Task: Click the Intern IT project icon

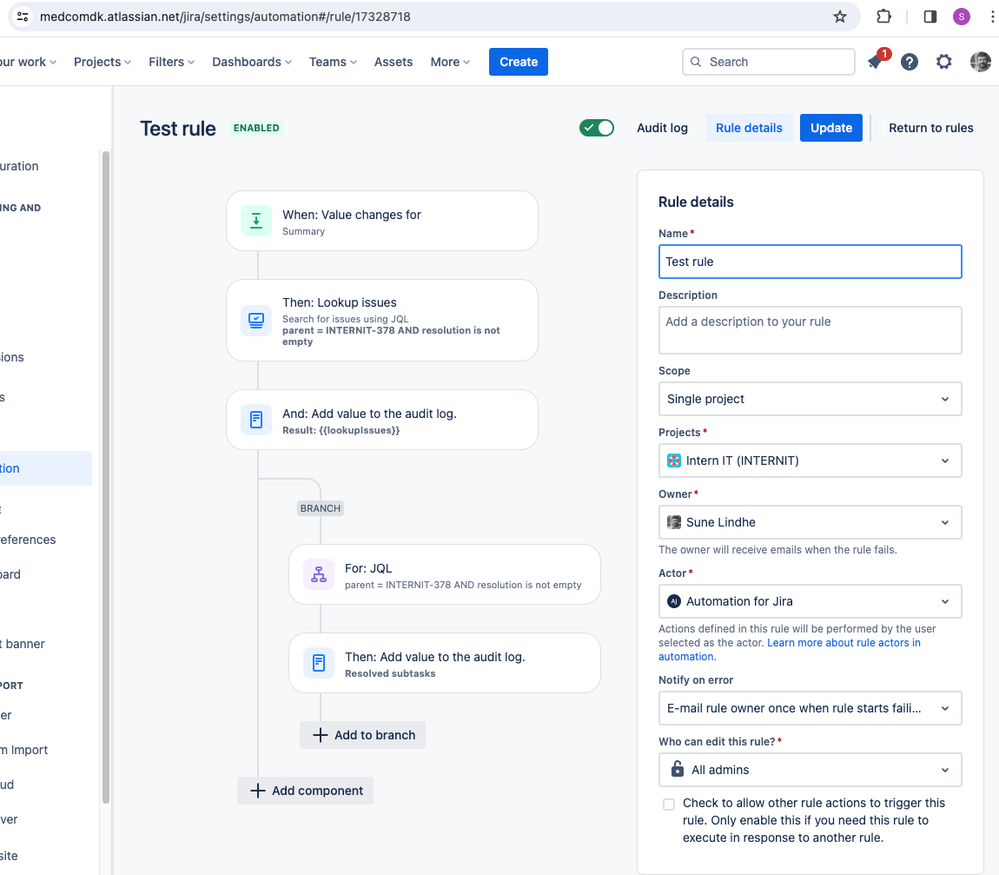Action: click(x=673, y=460)
